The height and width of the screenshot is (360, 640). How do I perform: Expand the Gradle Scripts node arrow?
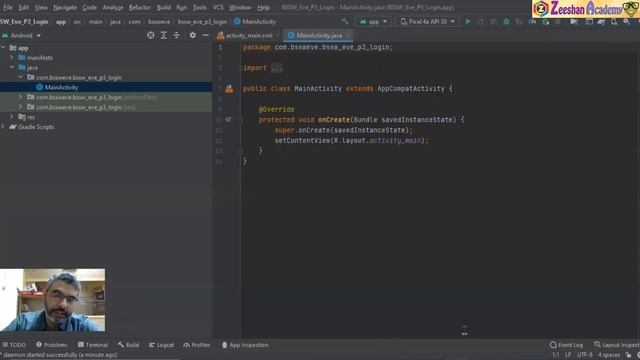click(4, 127)
